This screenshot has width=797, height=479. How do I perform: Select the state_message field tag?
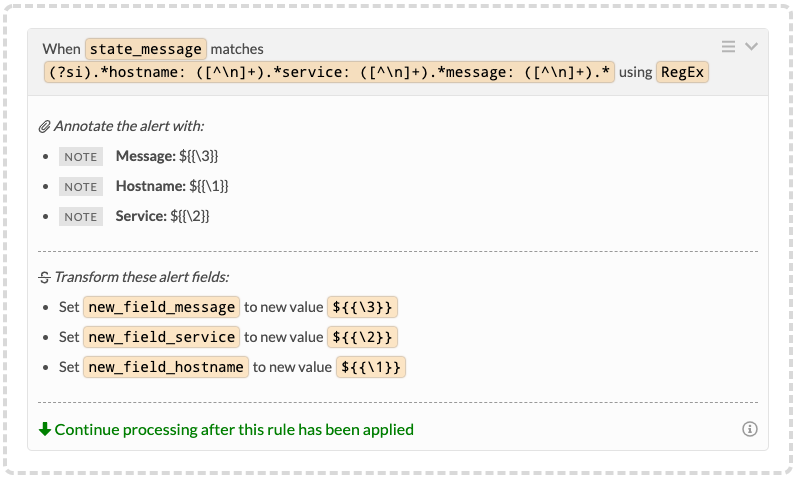pyautogui.click(x=146, y=49)
